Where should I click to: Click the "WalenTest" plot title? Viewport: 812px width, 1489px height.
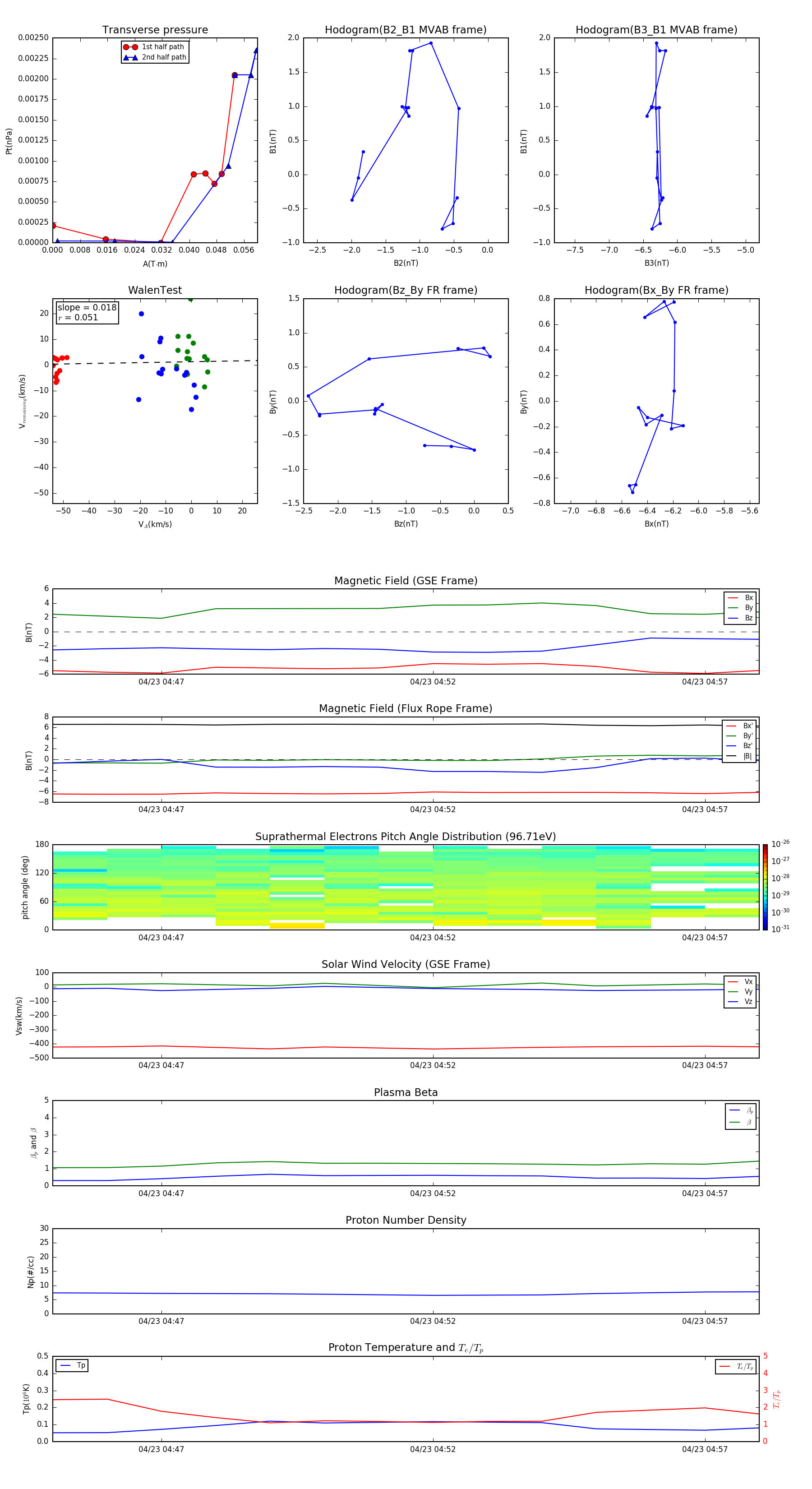click(155, 290)
